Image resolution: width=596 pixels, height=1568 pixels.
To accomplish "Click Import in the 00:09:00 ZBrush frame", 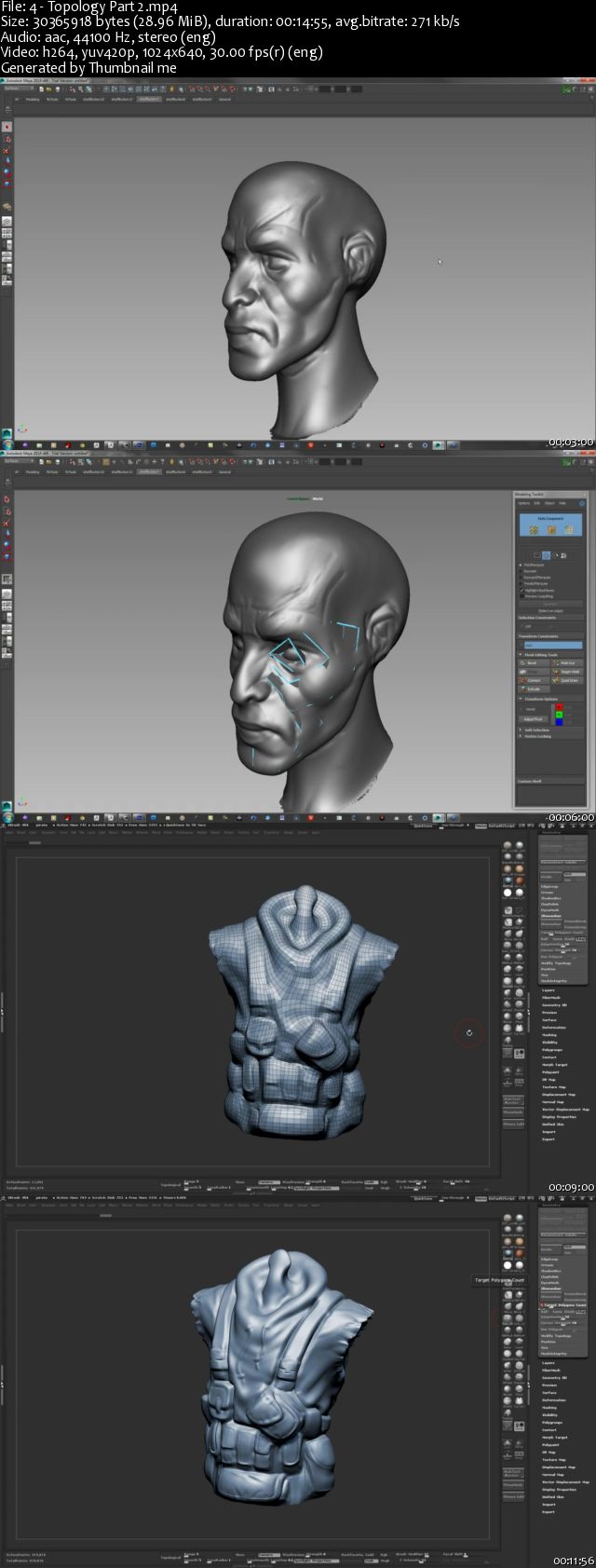I will coord(549,1132).
